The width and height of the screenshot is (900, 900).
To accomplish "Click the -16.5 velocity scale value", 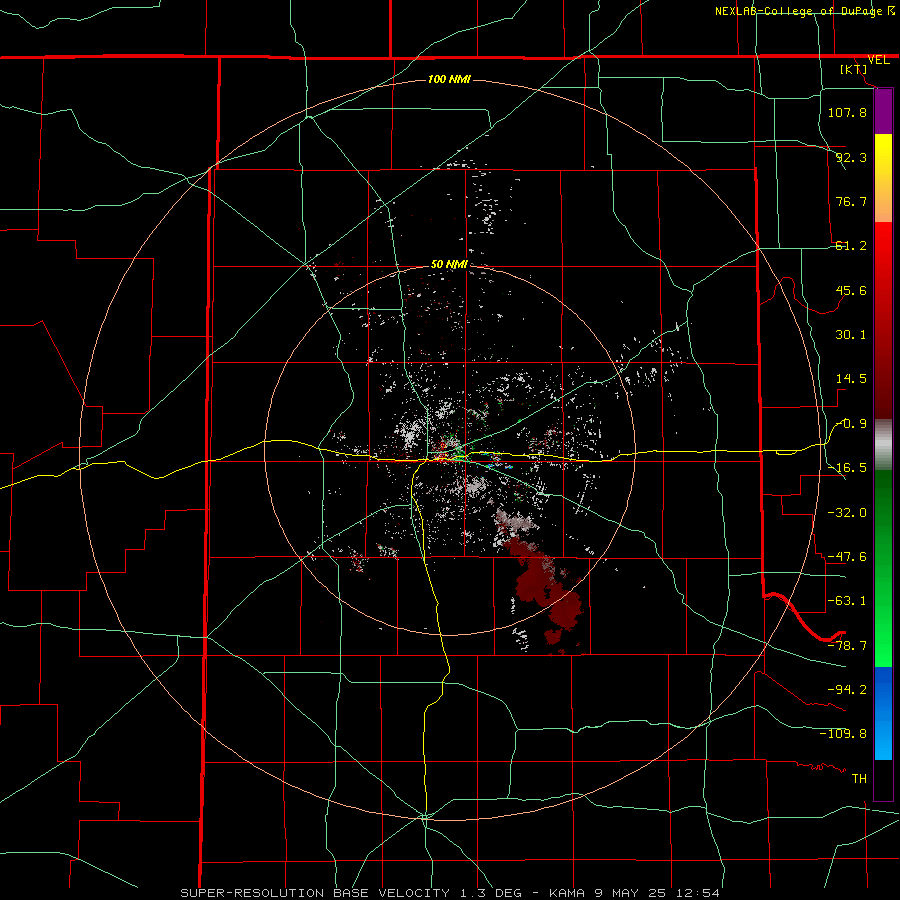I will [x=847, y=468].
